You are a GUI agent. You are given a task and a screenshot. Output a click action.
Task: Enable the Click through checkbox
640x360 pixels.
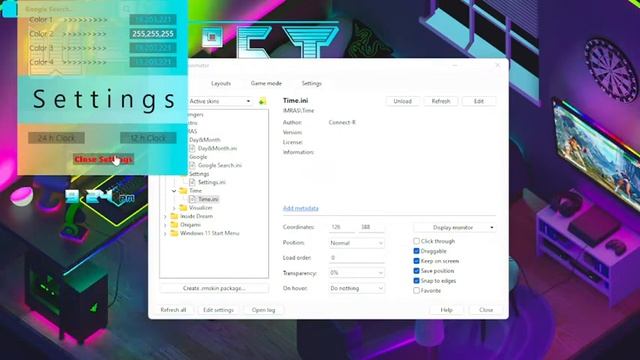click(416, 241)
